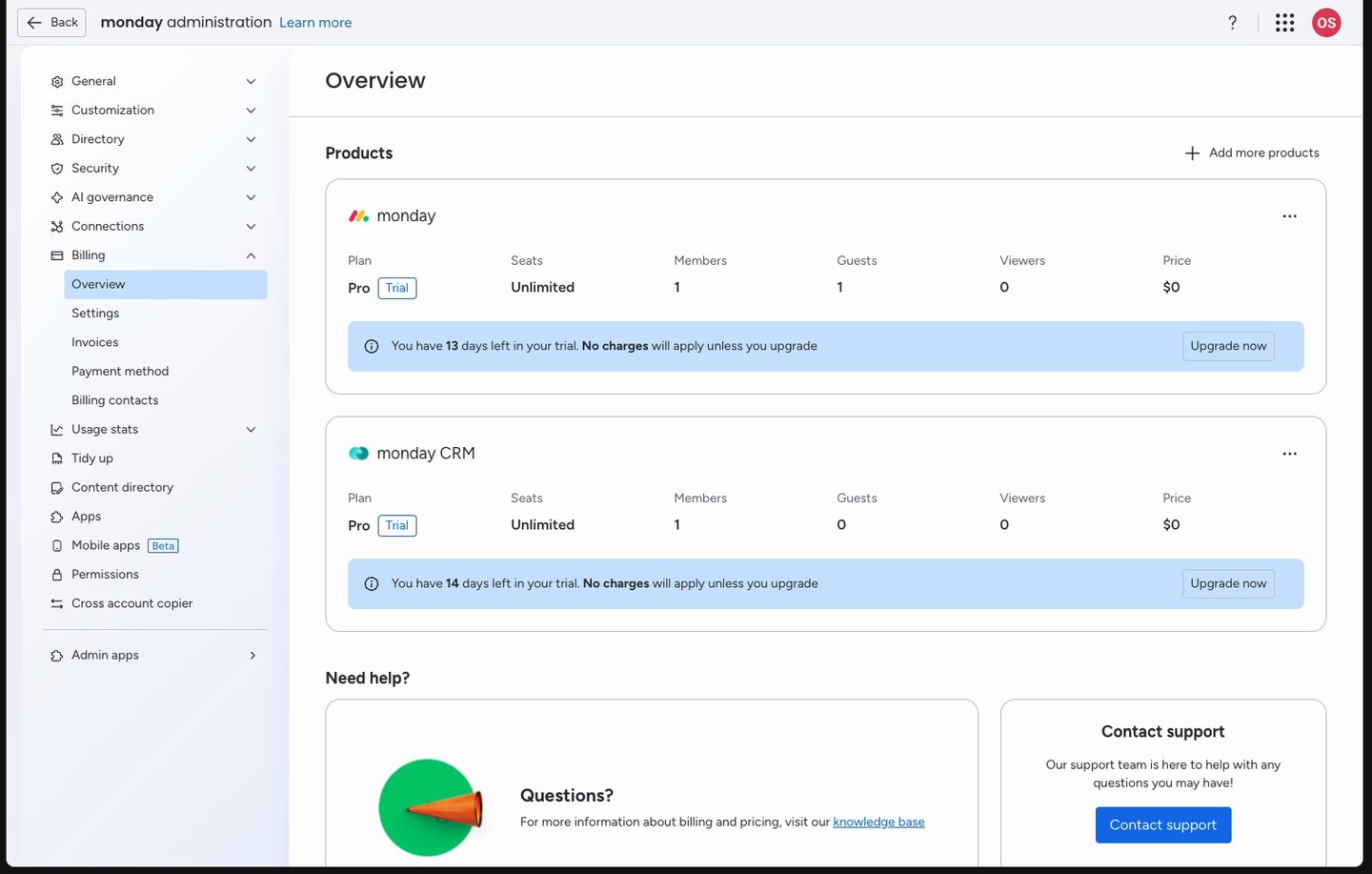Click Upgrade now for monday CRM
1372x874 pixels.
[1228, 584]
